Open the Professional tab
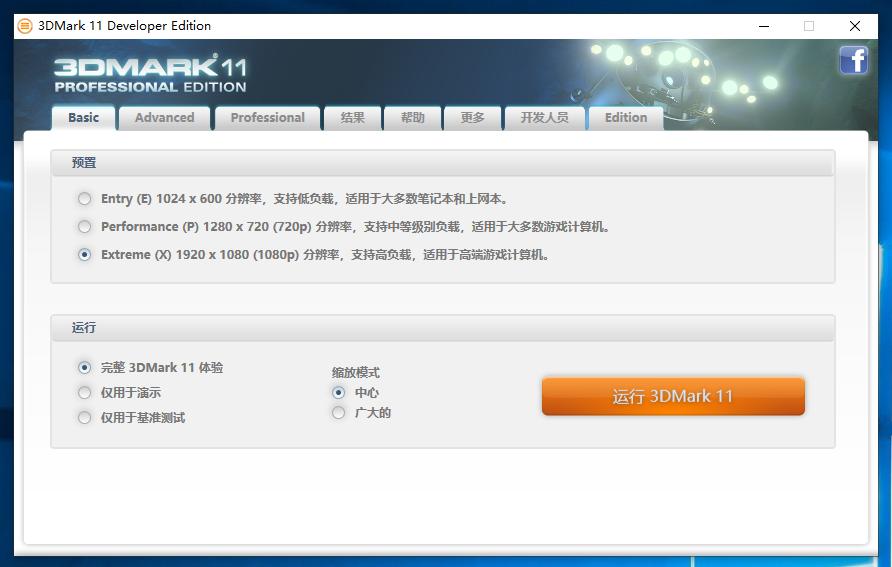892x567 pixels. (267, 118)
